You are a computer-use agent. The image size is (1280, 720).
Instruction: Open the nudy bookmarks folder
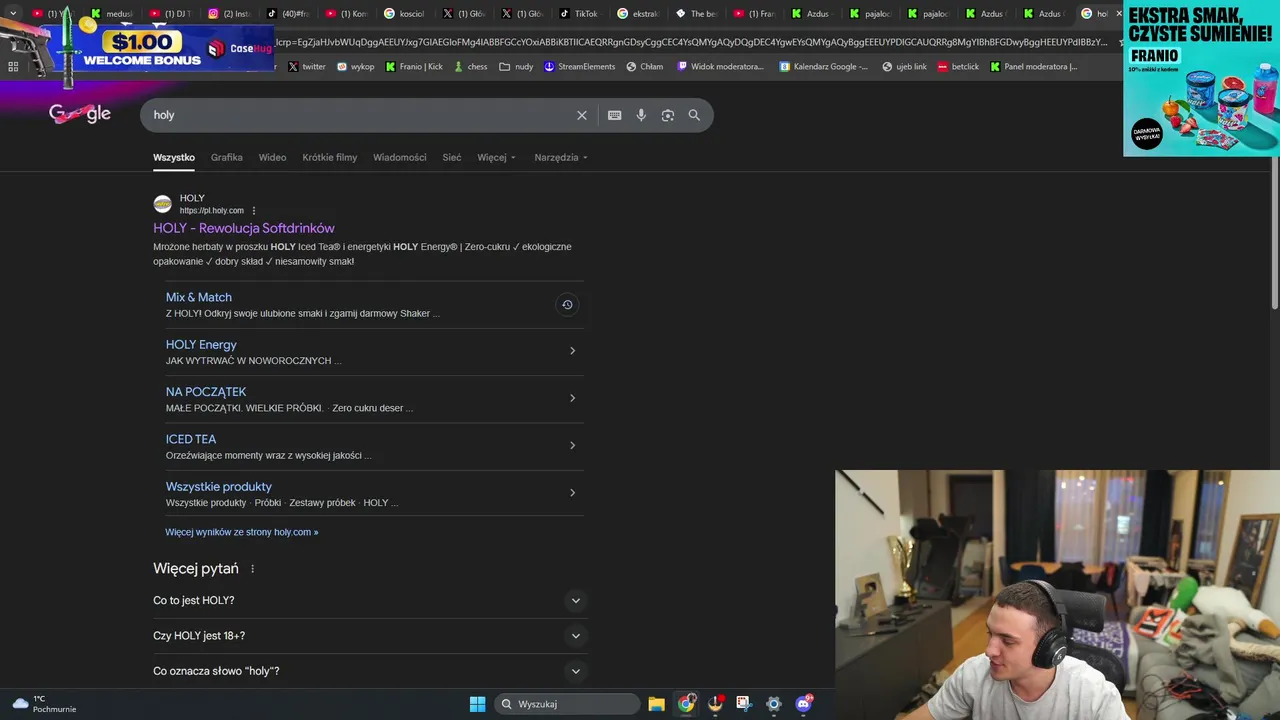click(516, 67)
